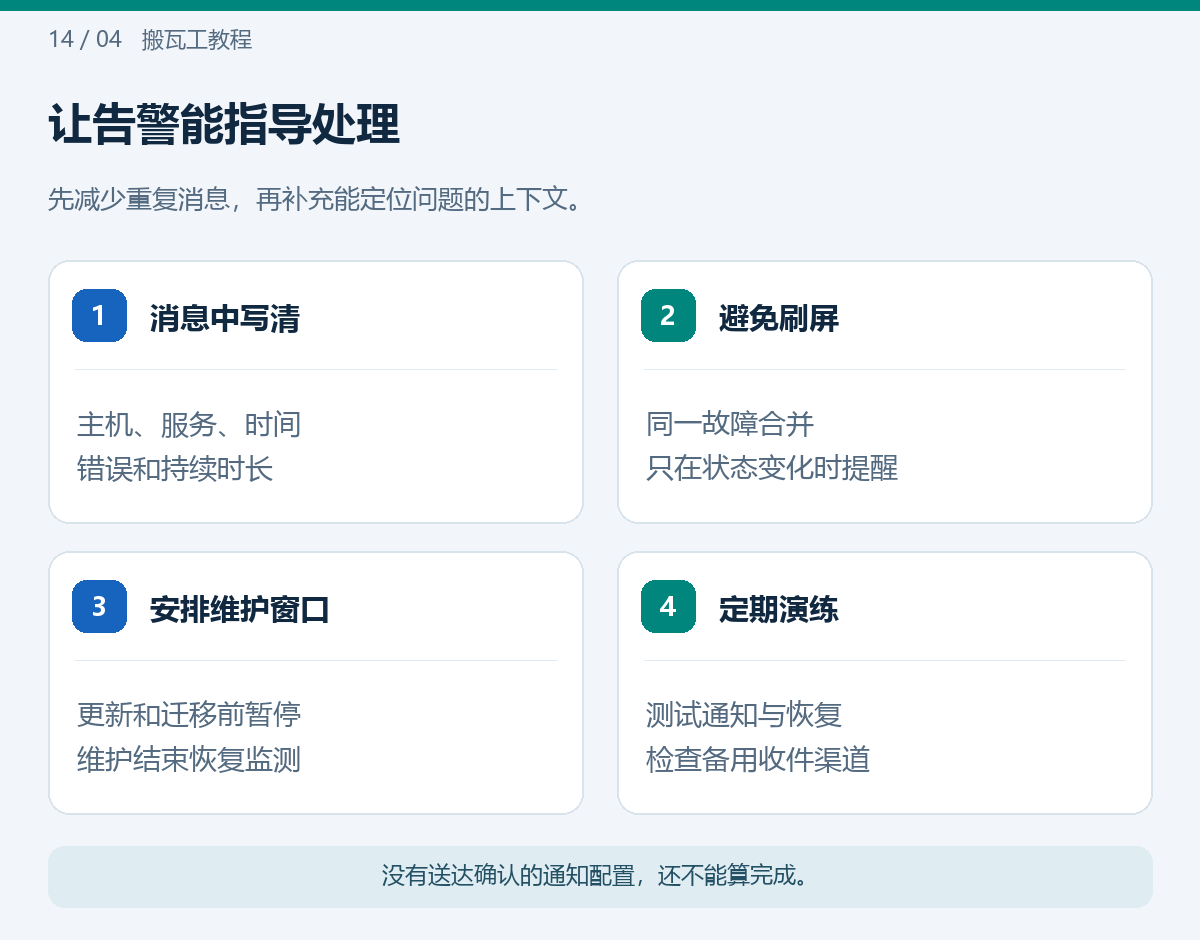The height and width of the screenshot is (940, 1200).
Task: Click the blue number 1 badge
Action: pyautogui.click(x=99, y=315)
